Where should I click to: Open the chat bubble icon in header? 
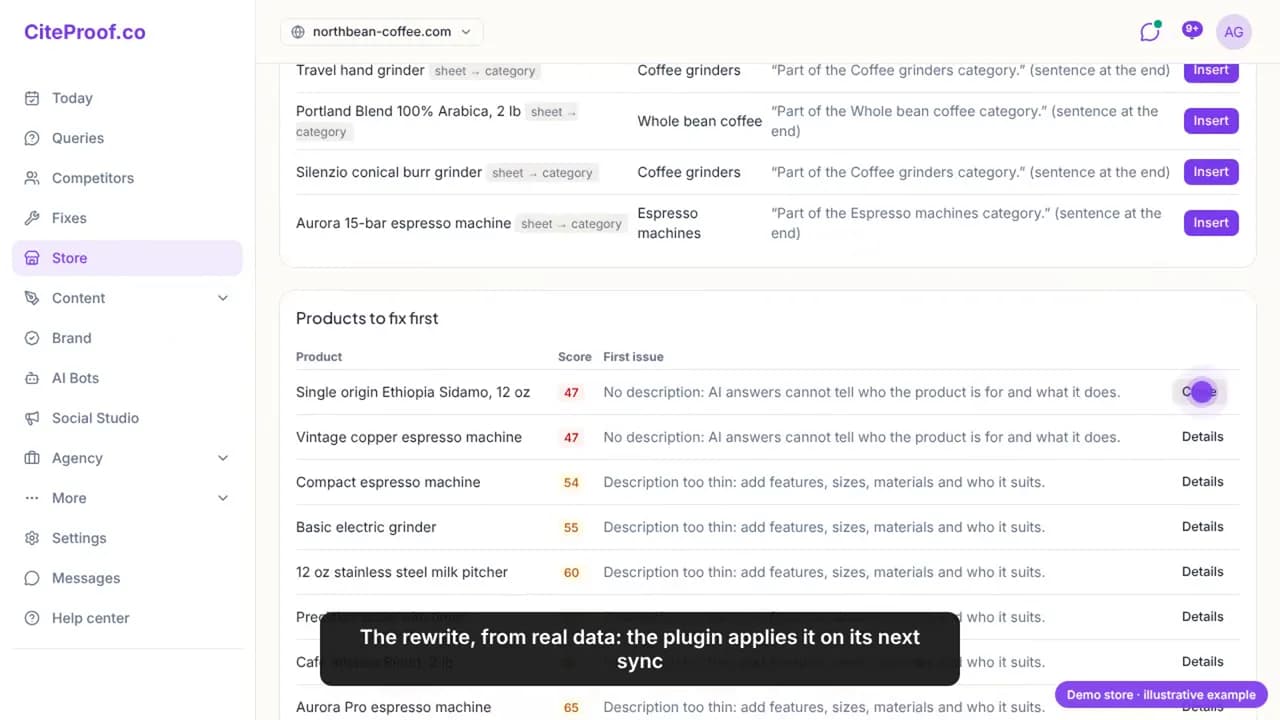pos(1150,32)
